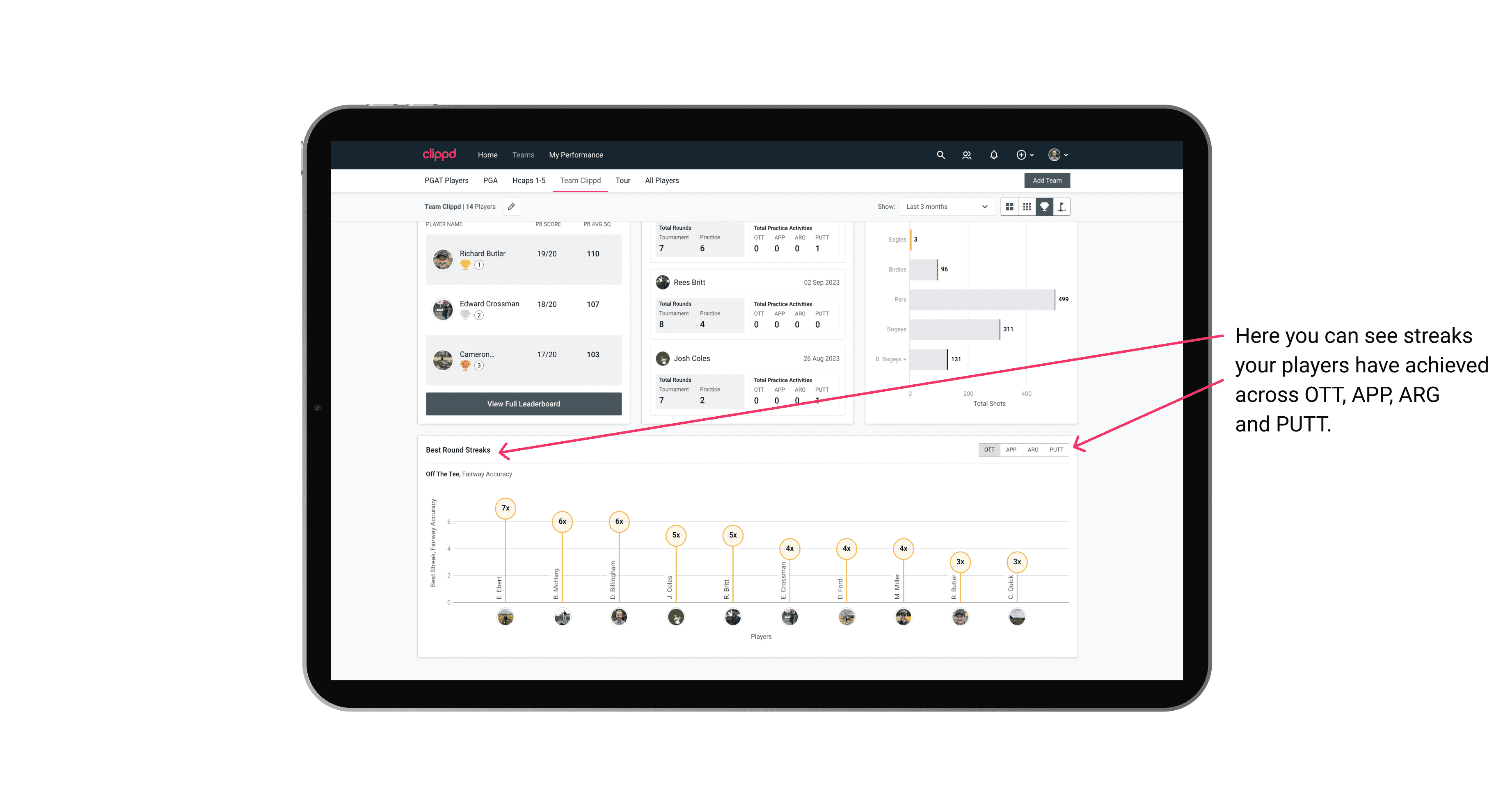
Task: Select the APP streak filter button
Action: pos(1010,449)
